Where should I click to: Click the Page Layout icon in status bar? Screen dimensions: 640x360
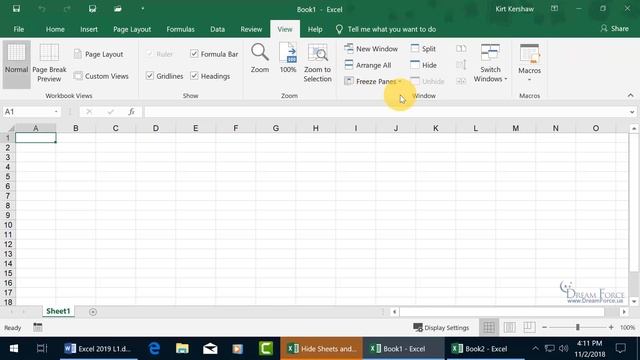point(509,327)
